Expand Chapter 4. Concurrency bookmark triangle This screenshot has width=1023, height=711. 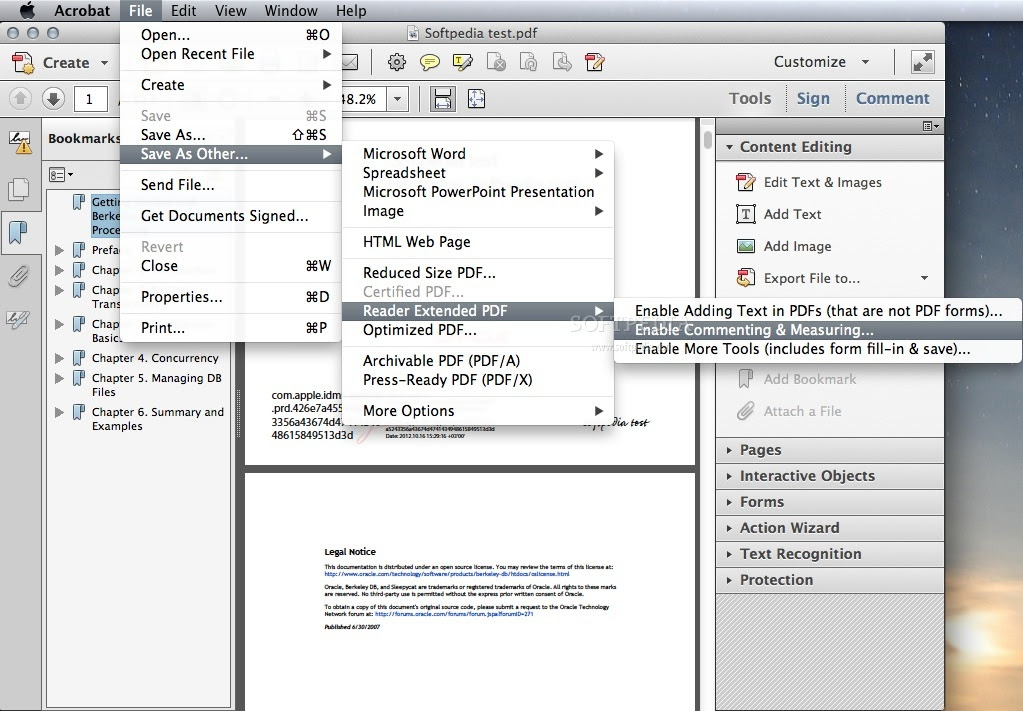click(x=59, y=358)
